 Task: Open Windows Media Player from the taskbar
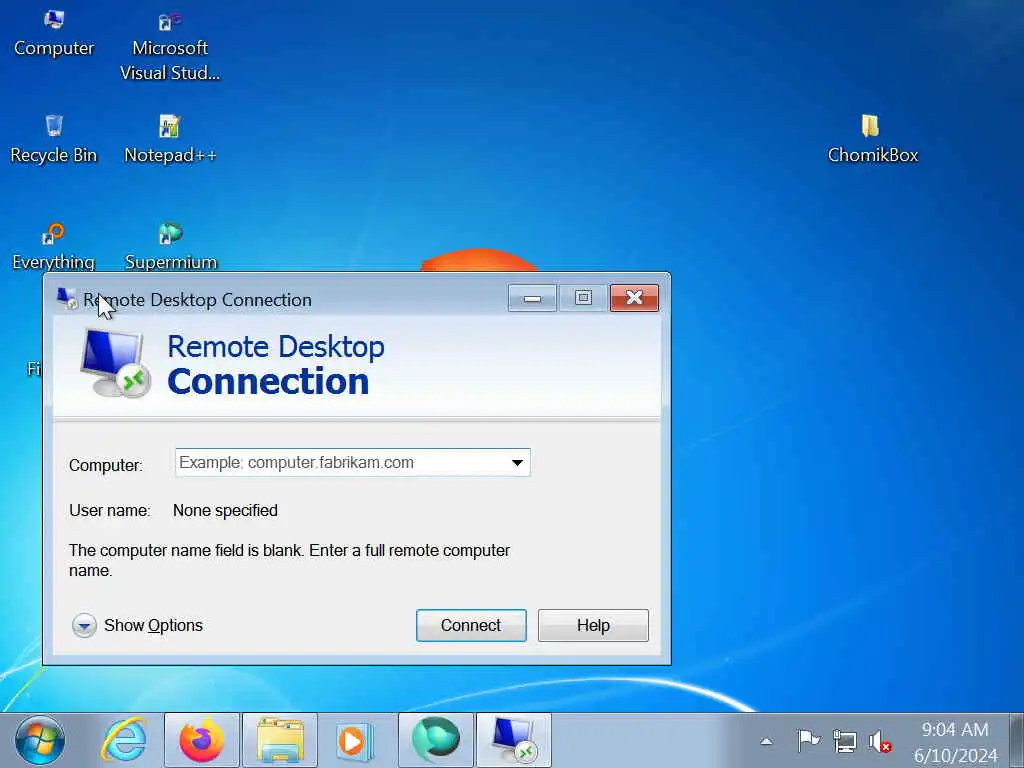[356, 741]
